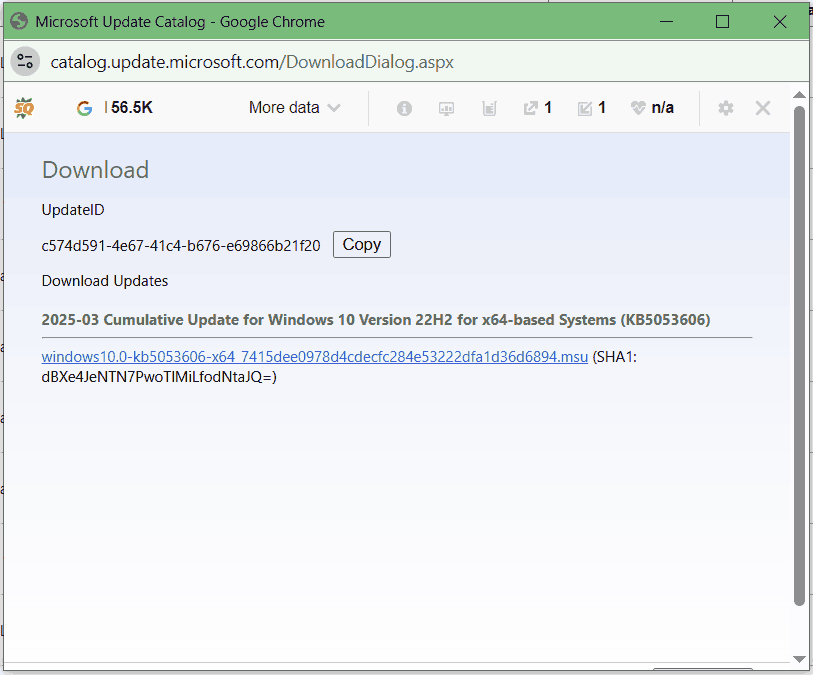Click the site information icon in address bar

(25, 62)
